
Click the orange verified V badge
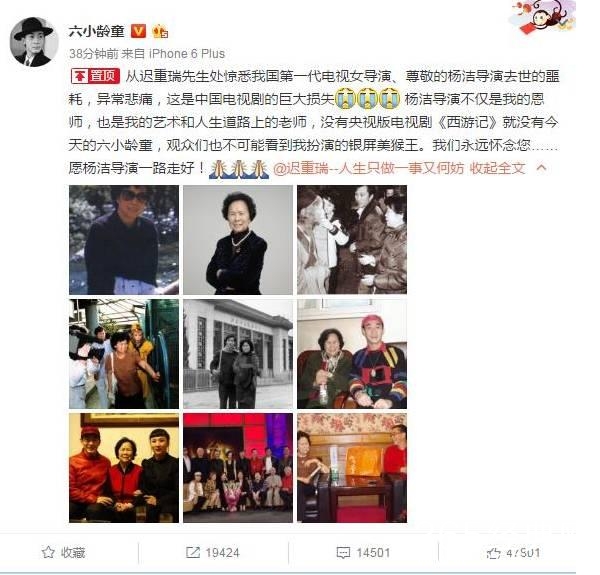pos(138,31)
